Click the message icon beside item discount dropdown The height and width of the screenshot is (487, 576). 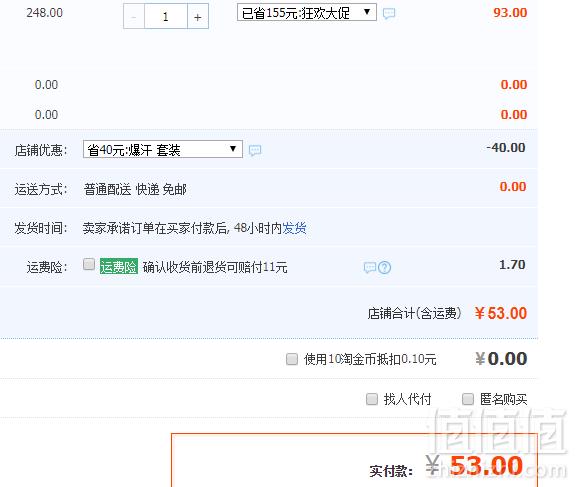point(389,14)
